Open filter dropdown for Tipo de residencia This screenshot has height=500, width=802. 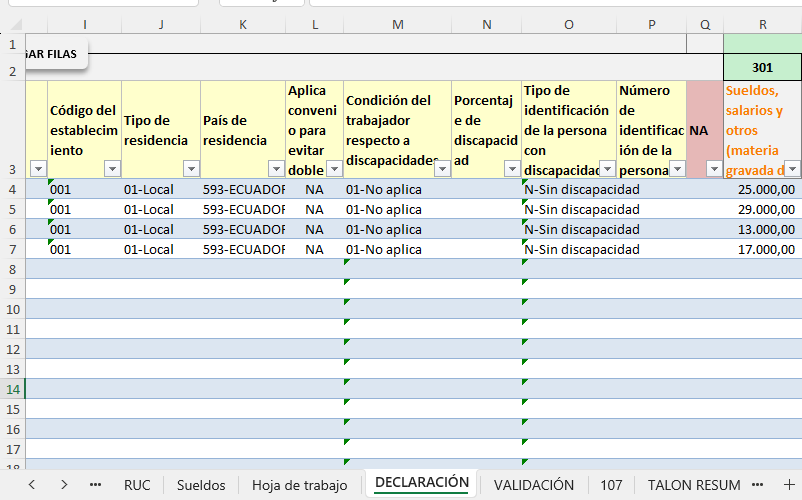coord(191,169)
